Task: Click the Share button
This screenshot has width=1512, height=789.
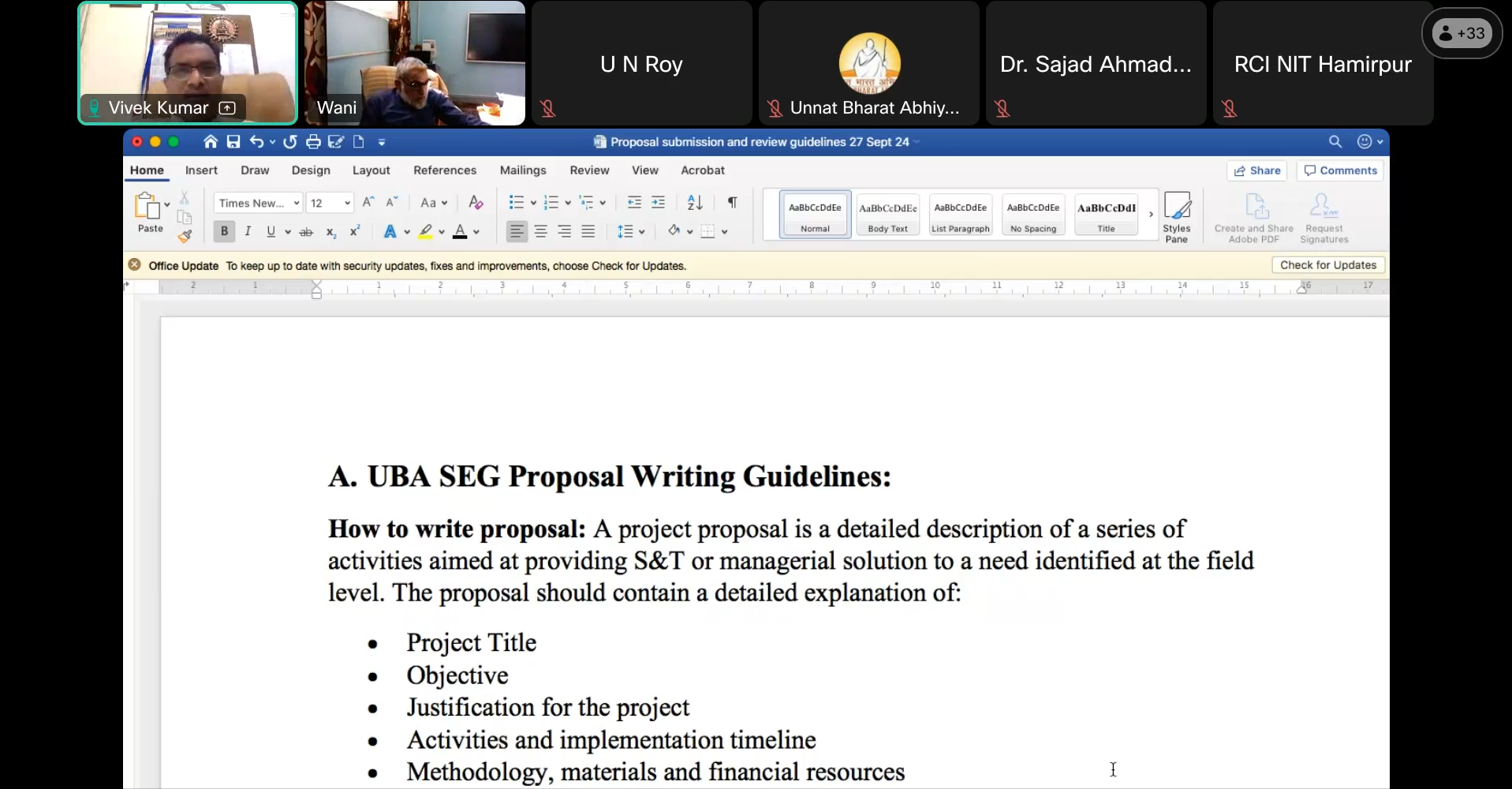Action: click(x=1257, y=170)
